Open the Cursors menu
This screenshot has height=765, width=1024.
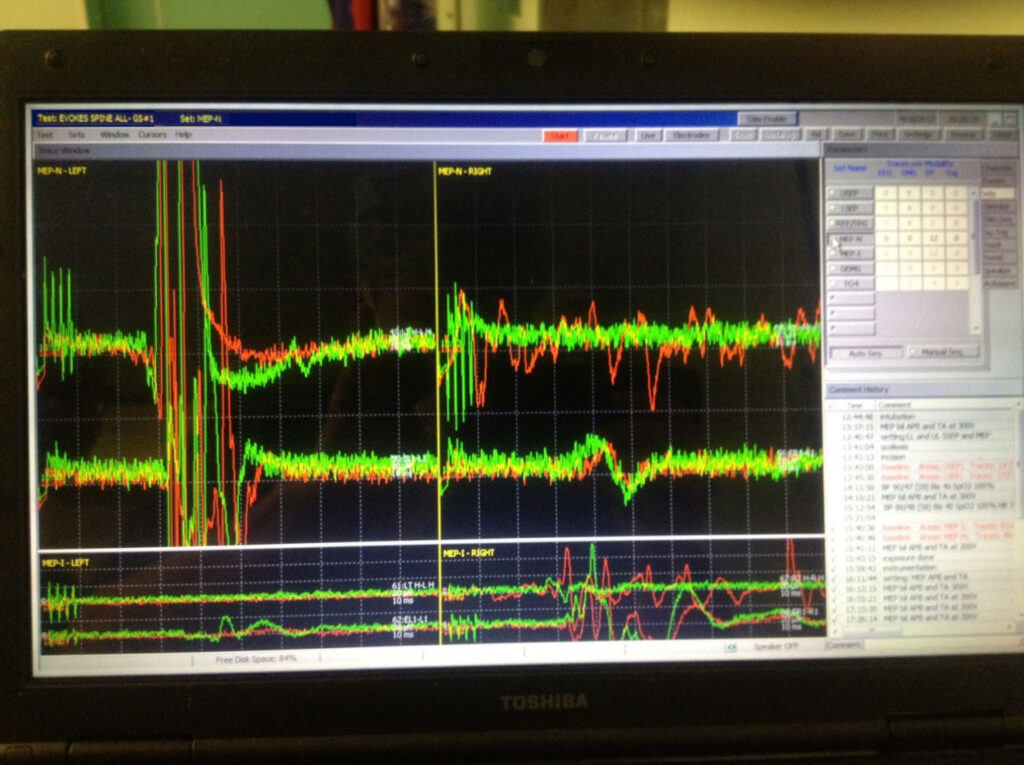[152, 134]
